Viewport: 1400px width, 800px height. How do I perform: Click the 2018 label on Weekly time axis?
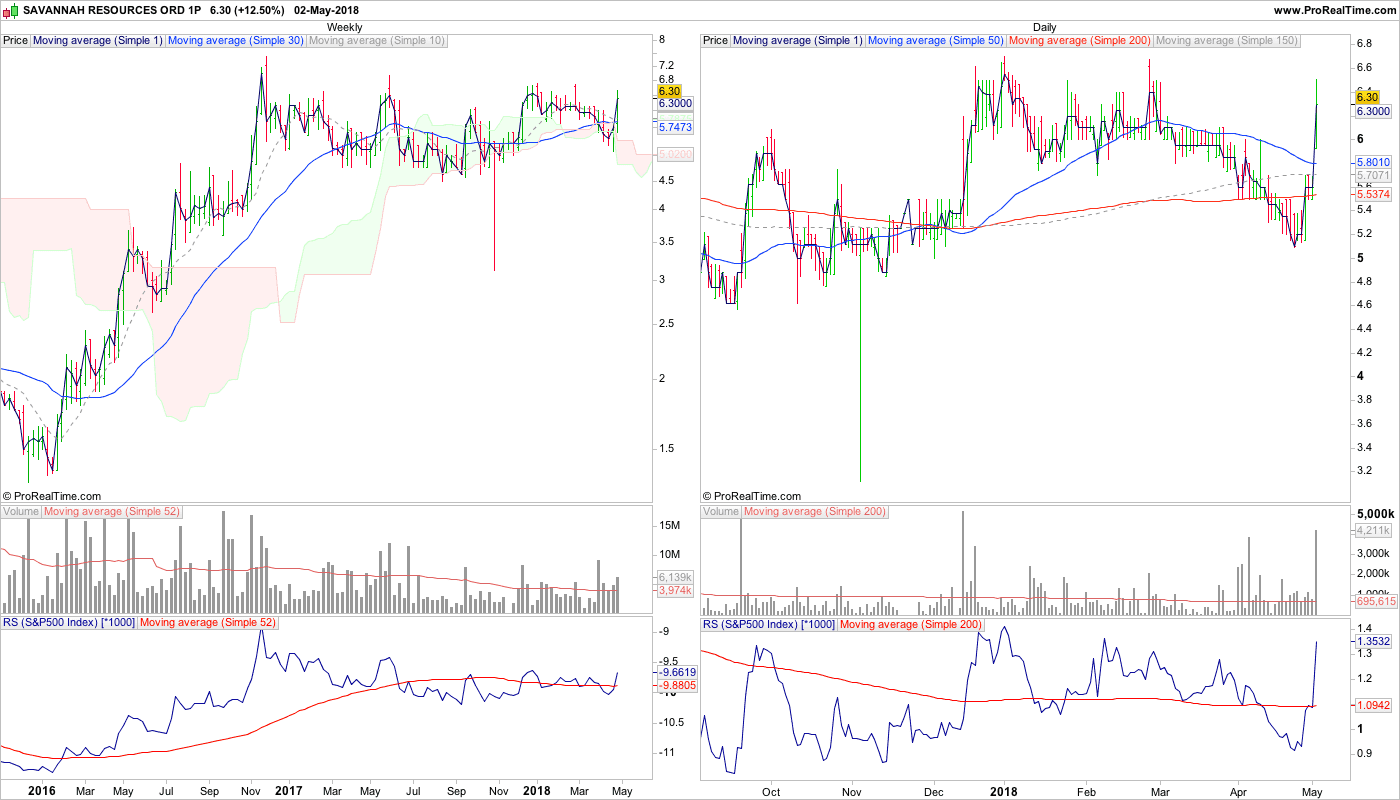click(536, 791)
